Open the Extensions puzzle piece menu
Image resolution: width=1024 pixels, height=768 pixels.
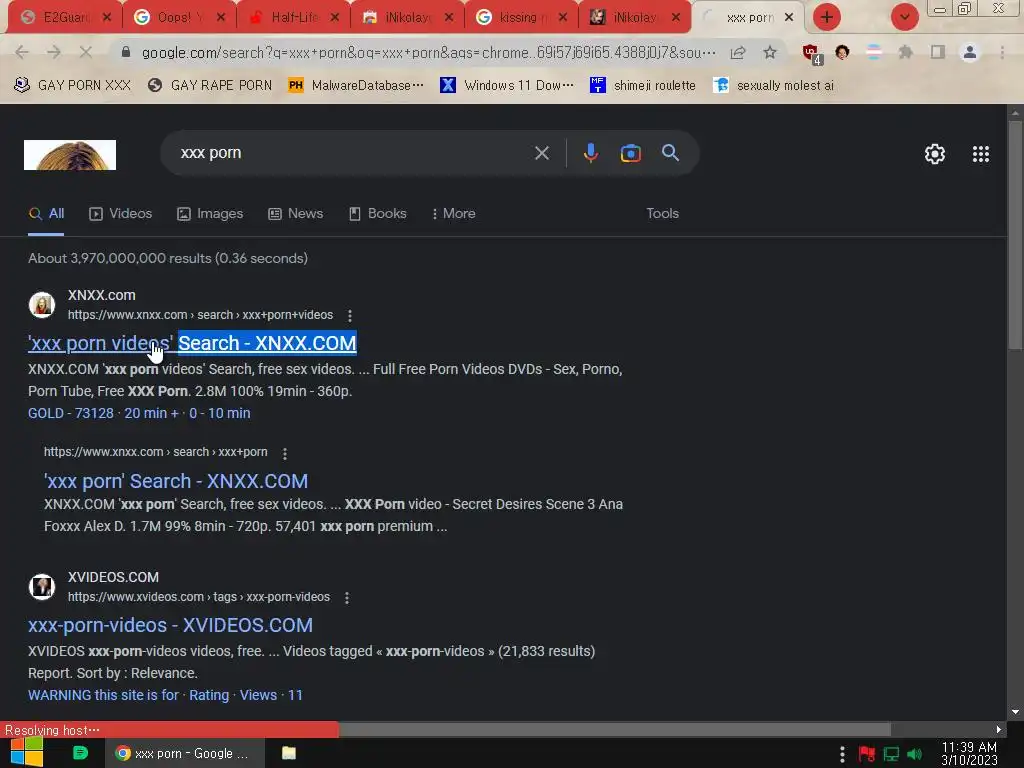[x=905, y=52]
